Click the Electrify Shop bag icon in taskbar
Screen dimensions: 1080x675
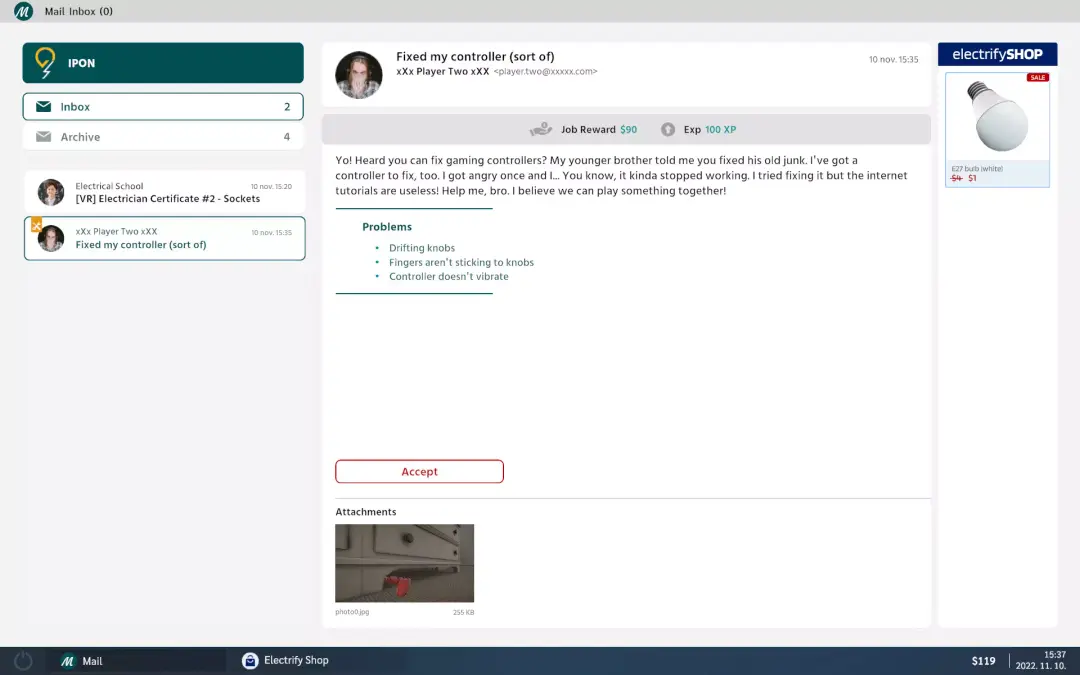click(249, 661)
